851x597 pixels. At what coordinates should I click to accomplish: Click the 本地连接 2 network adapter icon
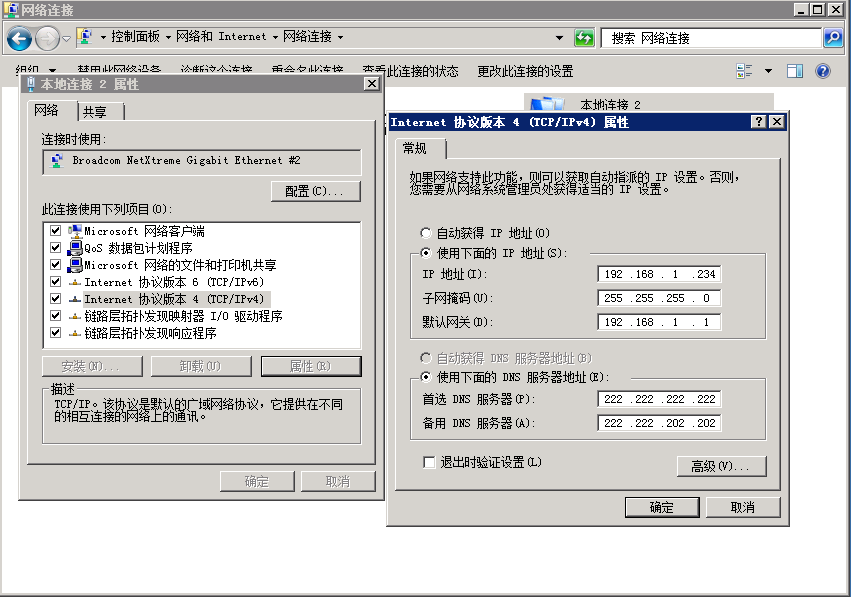click(x=545, y=103)
